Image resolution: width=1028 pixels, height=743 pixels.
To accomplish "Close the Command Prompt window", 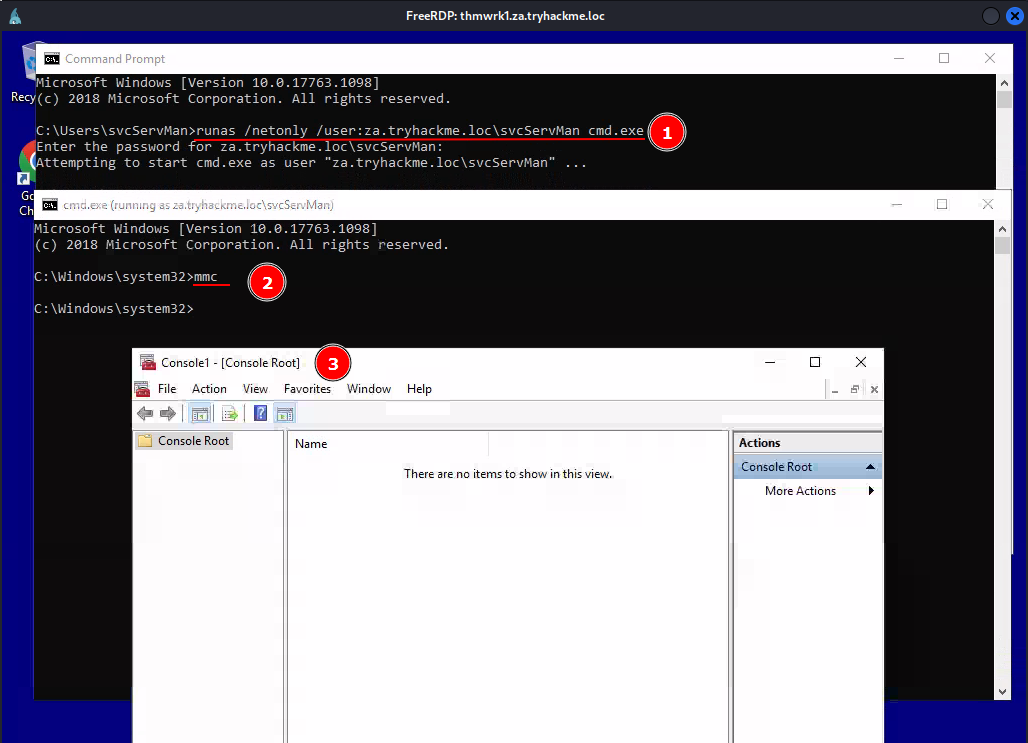I will click(x=990, y=58).
